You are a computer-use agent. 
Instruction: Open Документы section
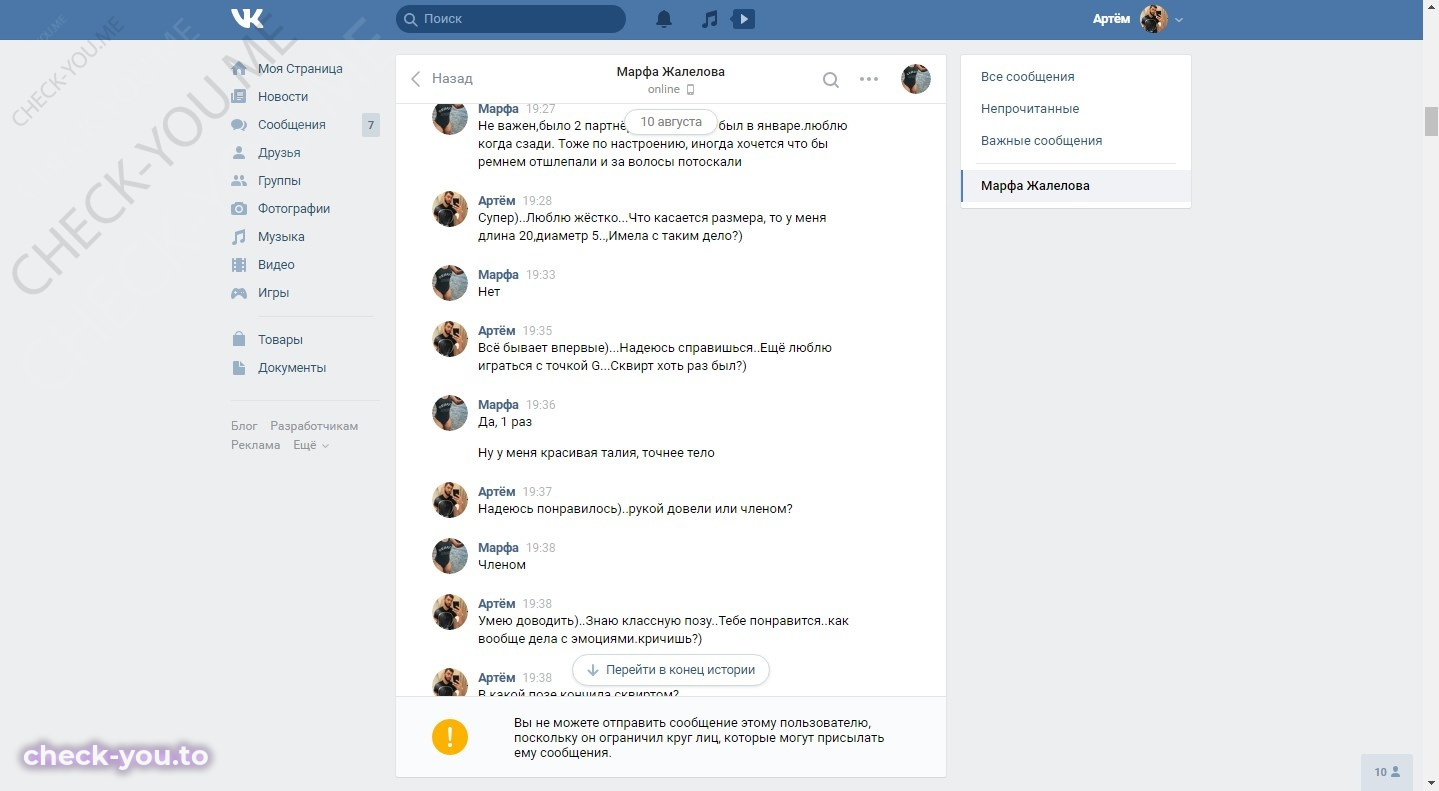(292, 368)
